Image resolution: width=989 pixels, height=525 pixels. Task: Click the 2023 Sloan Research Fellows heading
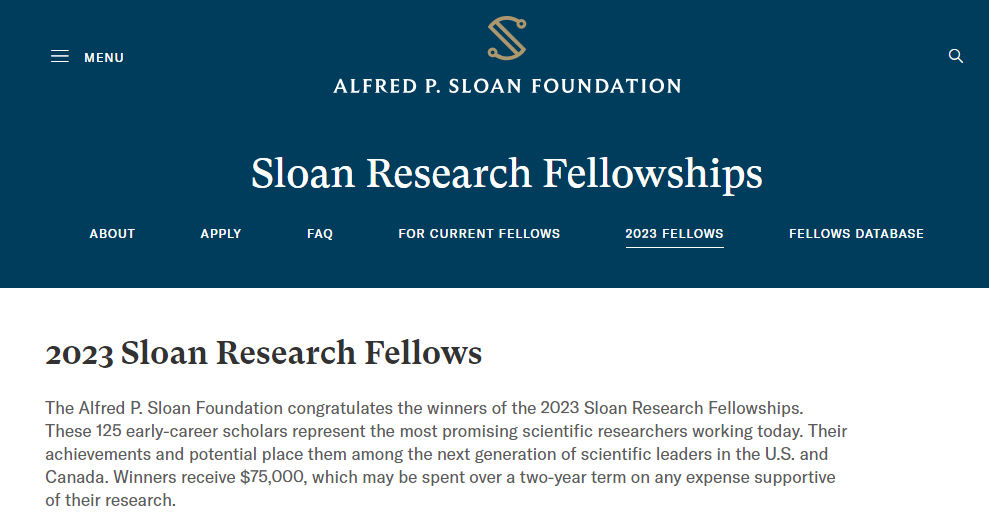[264, 353]
